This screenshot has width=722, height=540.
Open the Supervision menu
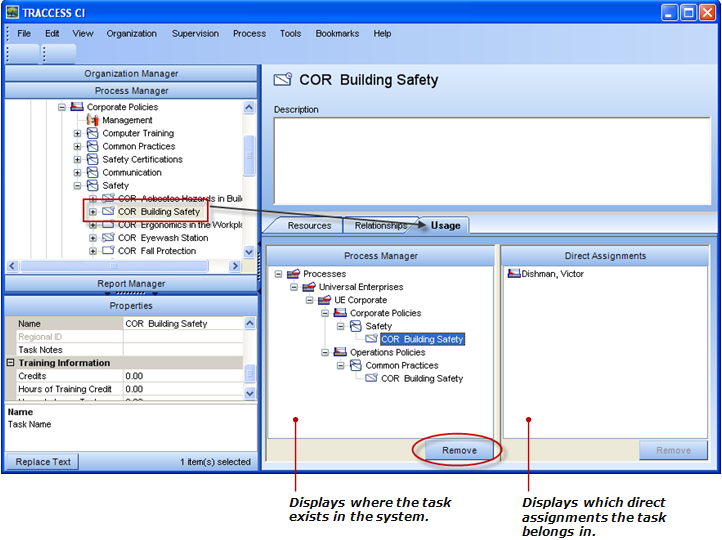(x=195, y=33)
